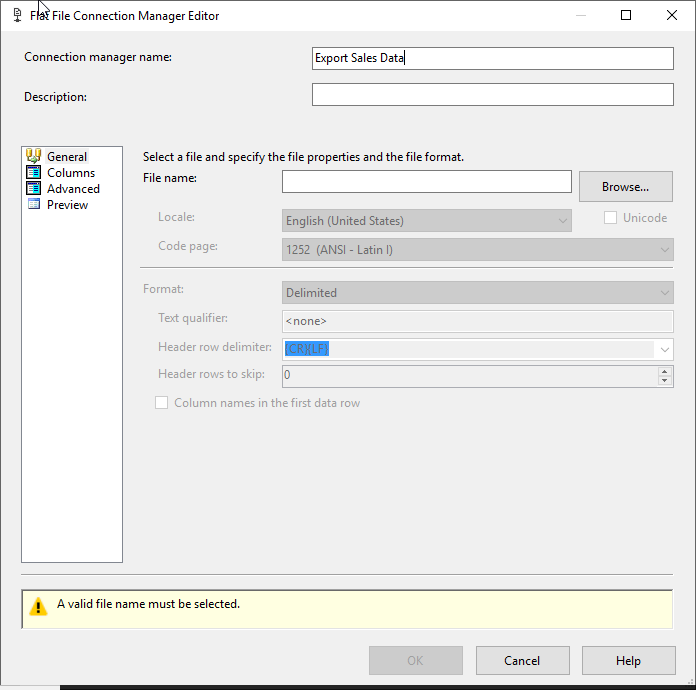The height and width of the screenshot is (690, 696).
Task: Click the yellow warning triangle icon
Action: (38, 606)
